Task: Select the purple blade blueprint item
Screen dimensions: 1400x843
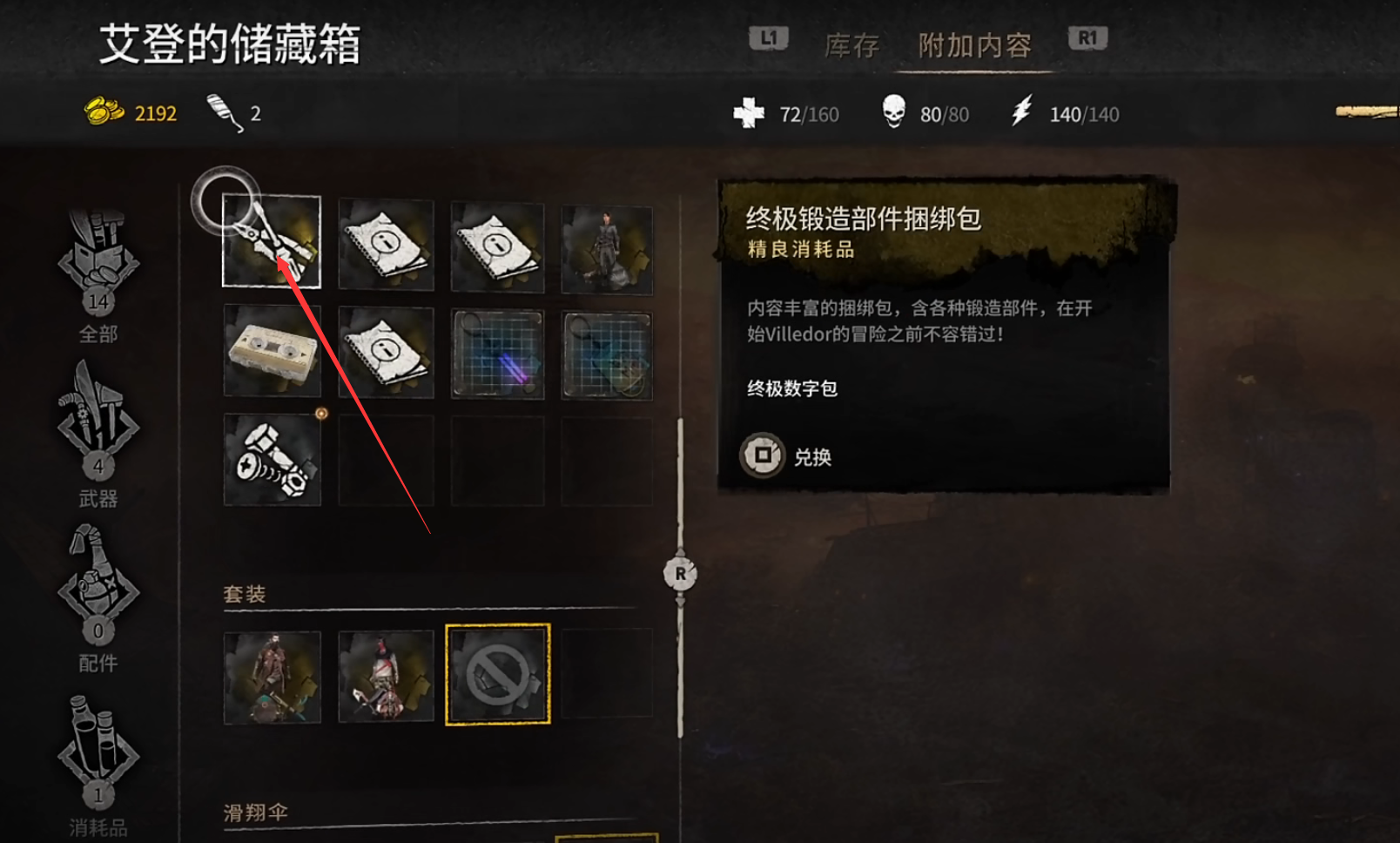Action: [x=498, y=354]
